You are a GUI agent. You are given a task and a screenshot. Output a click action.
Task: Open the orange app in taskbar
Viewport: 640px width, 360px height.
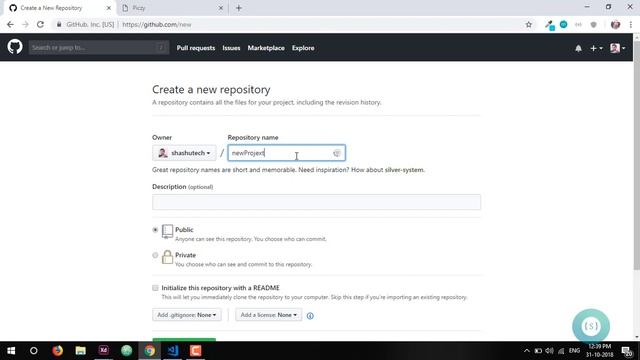(196, 351)
